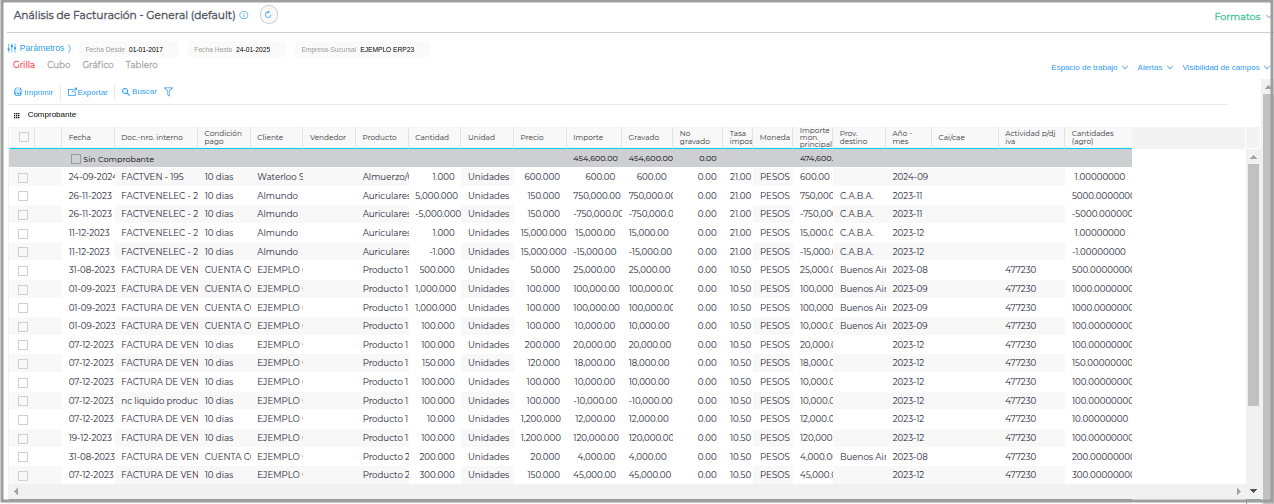
Task: Click the Imprimir printer icon
Action: [x=17, y=92]
